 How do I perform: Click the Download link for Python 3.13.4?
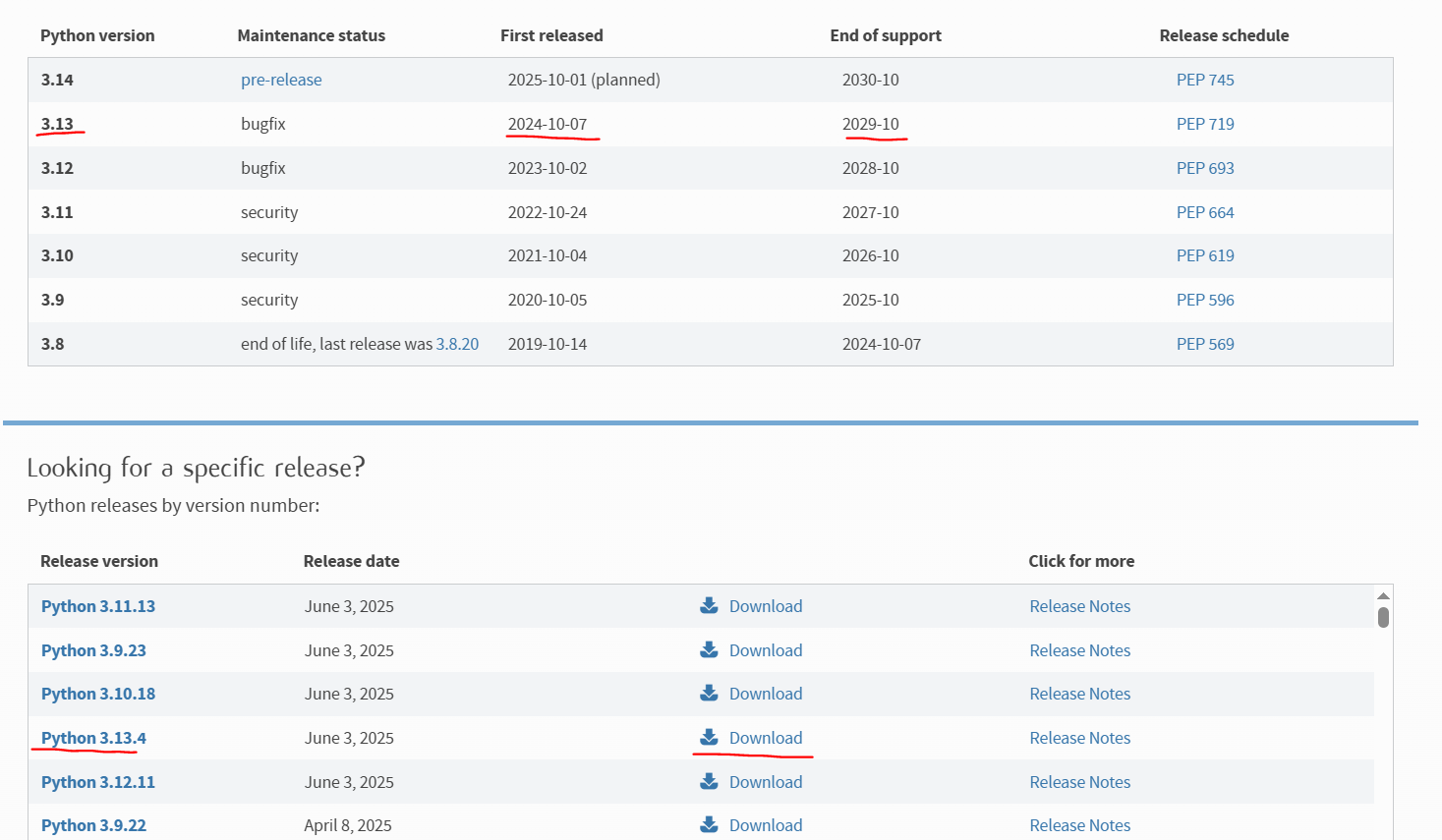766,738
